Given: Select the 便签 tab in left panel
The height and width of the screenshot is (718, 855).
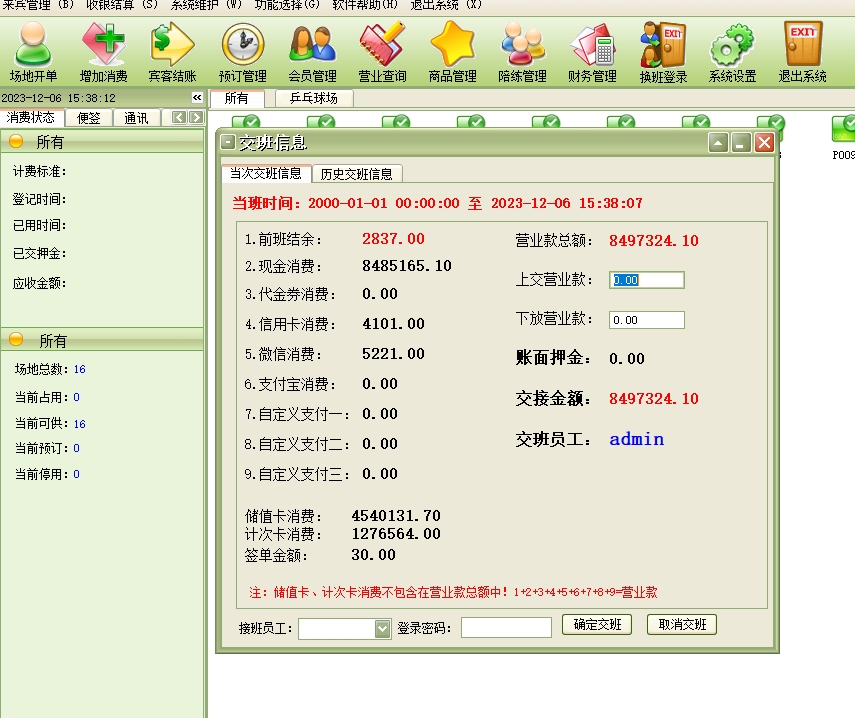Looking at the screenshot, I should point(89,118).
